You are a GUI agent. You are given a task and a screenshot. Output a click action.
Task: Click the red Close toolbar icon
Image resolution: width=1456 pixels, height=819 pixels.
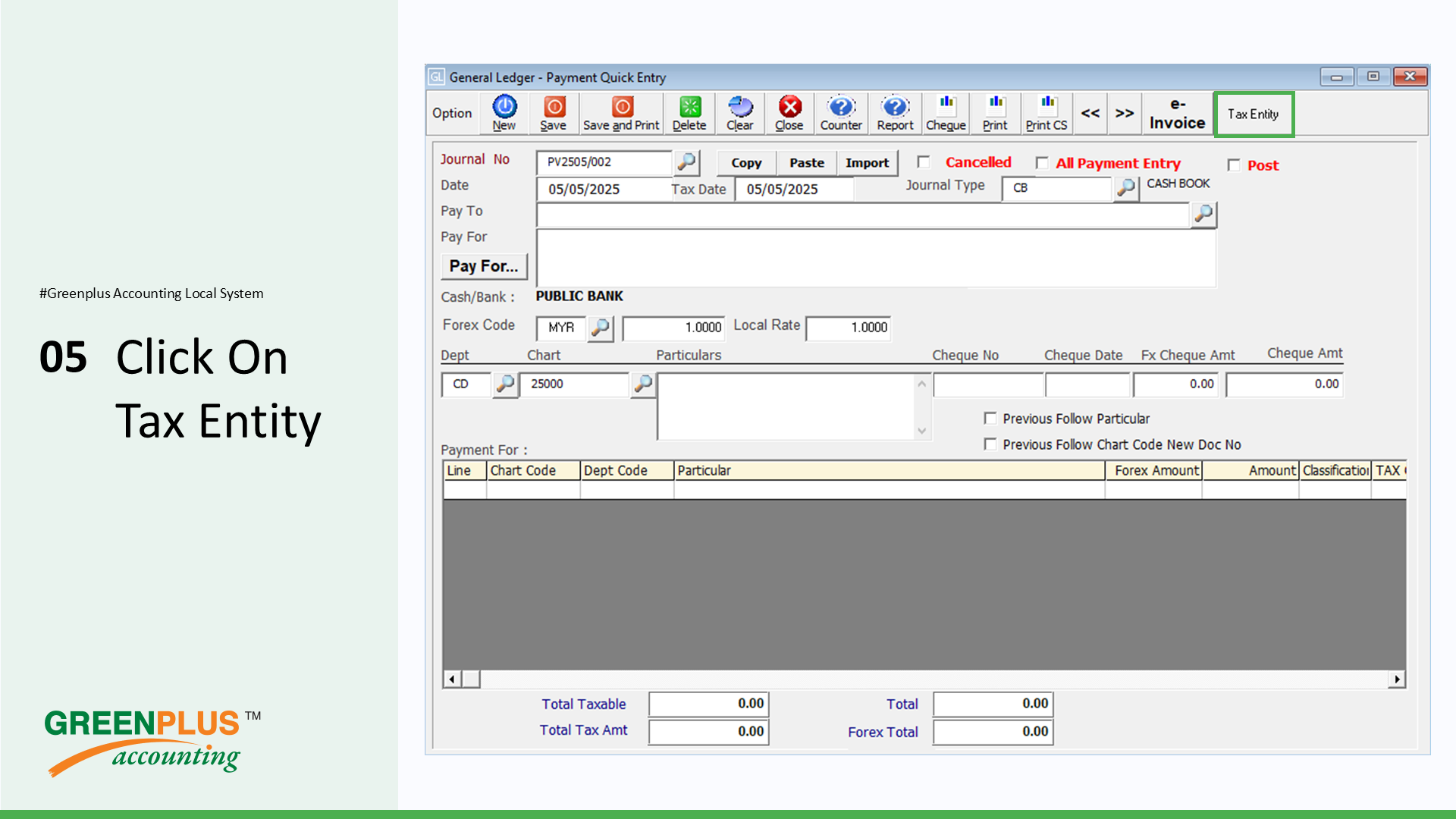[x=789, y=114]
